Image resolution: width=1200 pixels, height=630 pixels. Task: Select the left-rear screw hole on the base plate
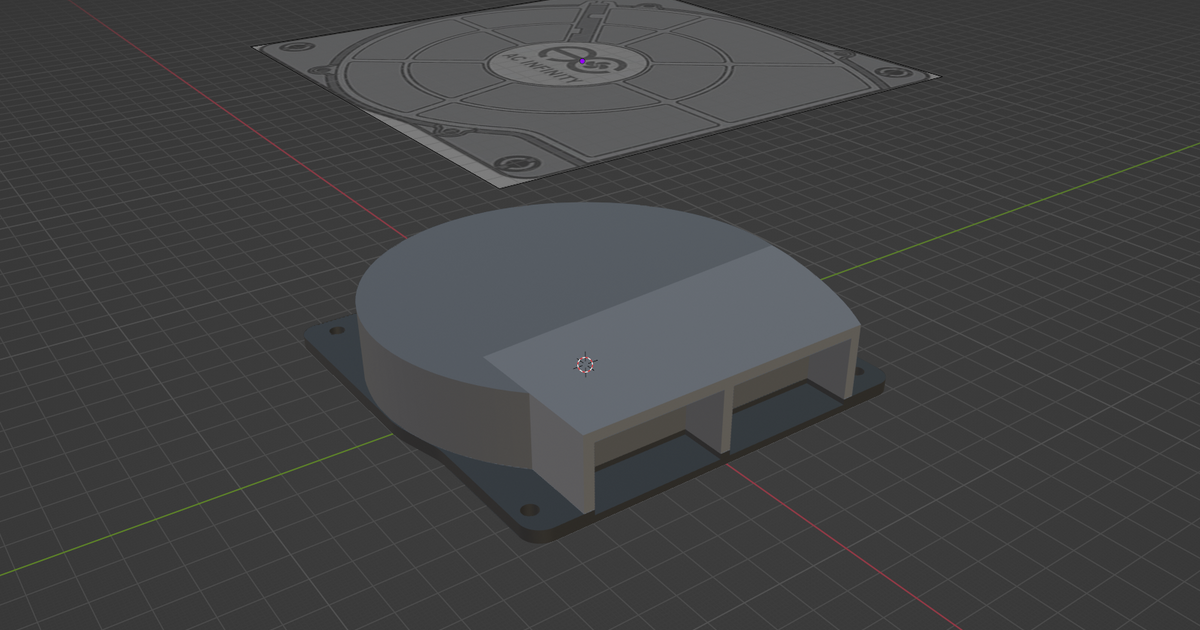tap(335, 328)
